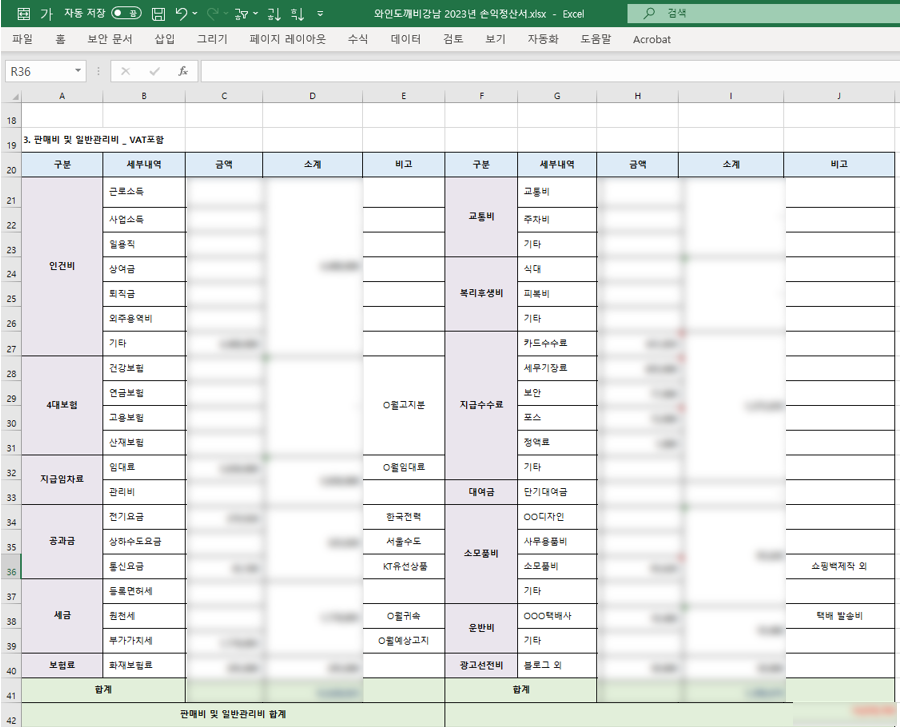Select column G header
The width and height of the screenshot is (900, 727).
coord(557,96)
